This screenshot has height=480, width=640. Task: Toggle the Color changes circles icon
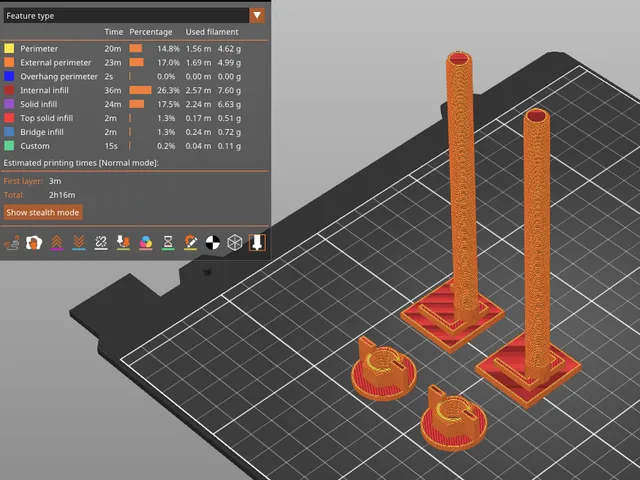click(146, 243)
